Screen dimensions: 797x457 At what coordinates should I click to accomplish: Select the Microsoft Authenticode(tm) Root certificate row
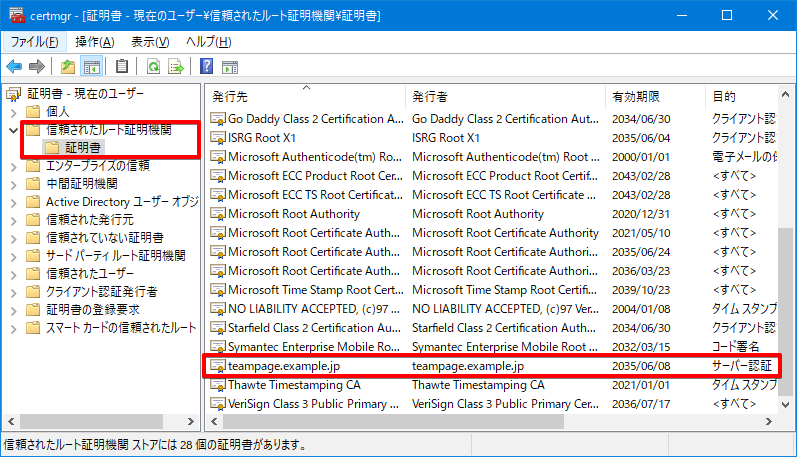tap(493, 157)
